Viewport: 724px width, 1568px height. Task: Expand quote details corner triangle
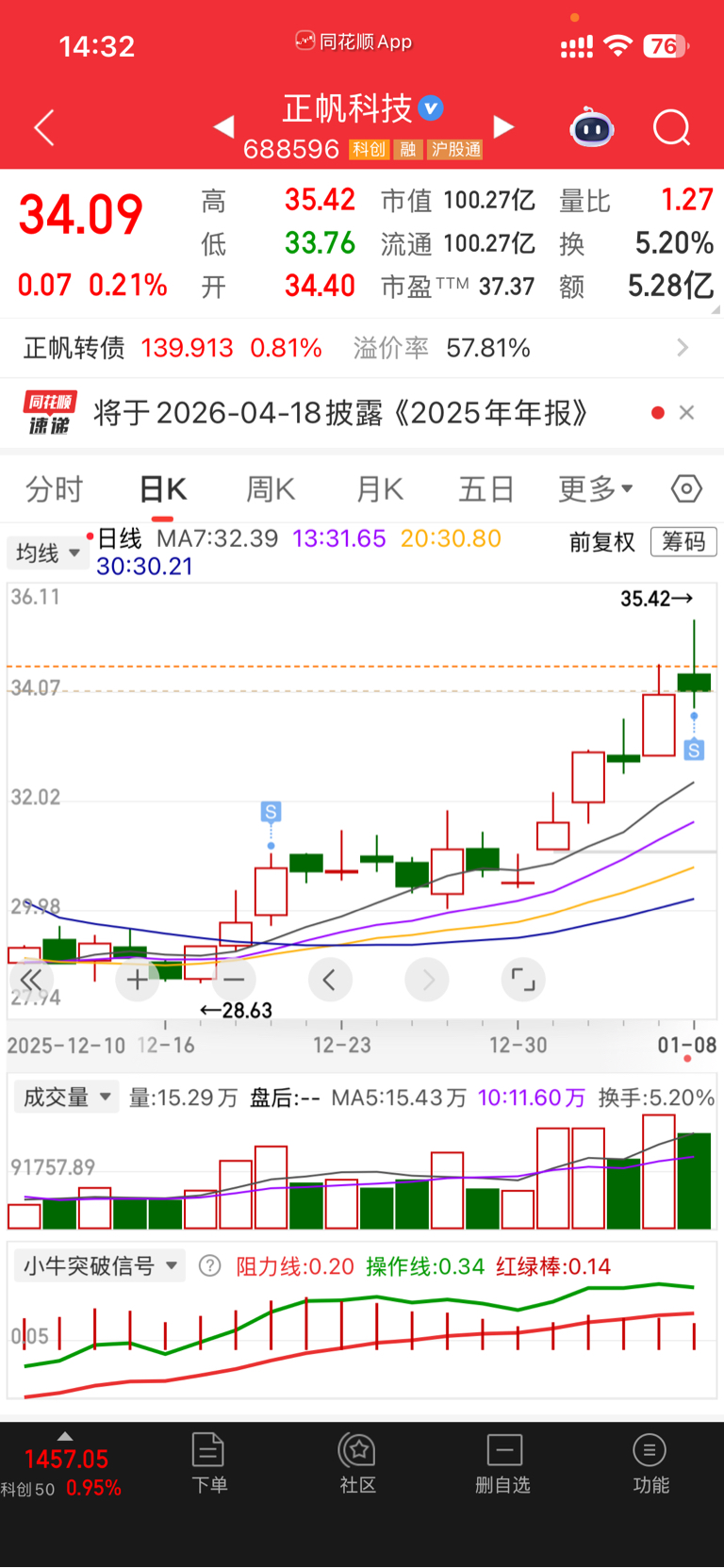[x=716, y=309]
